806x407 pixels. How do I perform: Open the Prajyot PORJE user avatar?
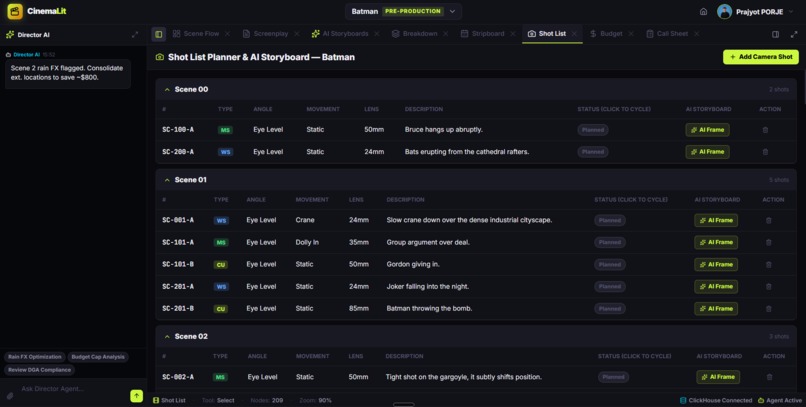click(724, 11)
